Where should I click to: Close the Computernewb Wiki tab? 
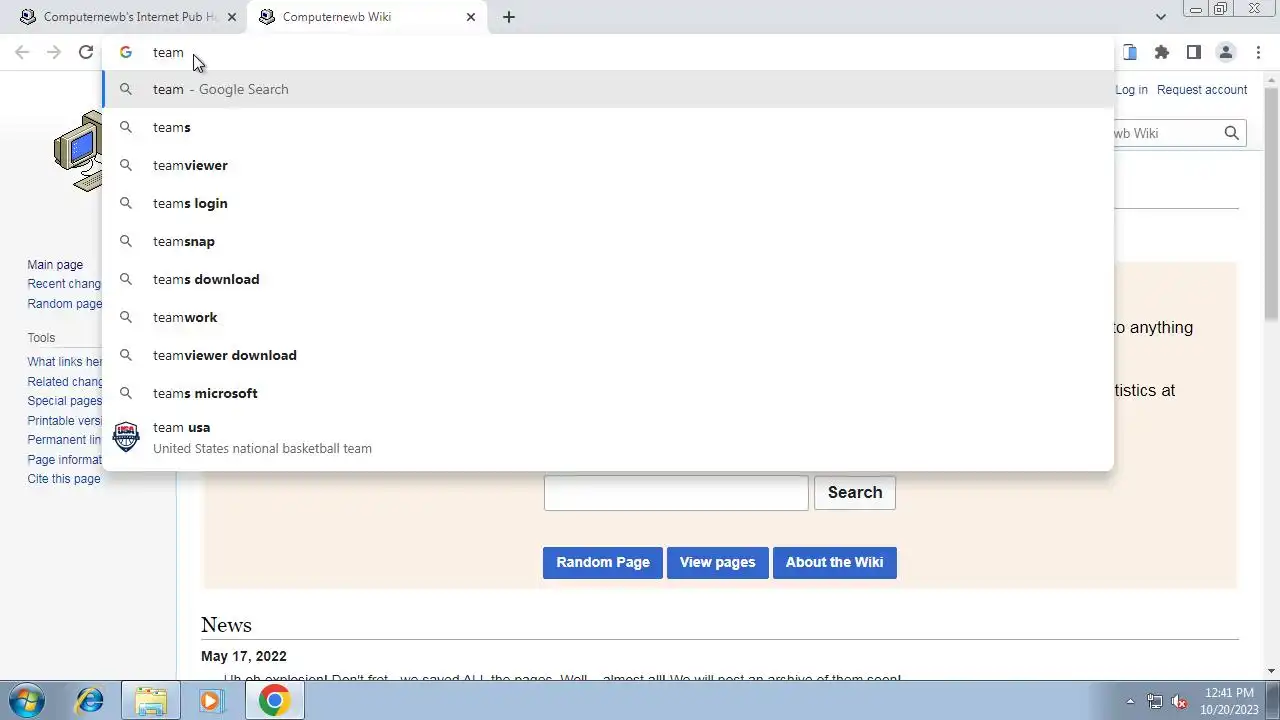[x=471, y=17]
